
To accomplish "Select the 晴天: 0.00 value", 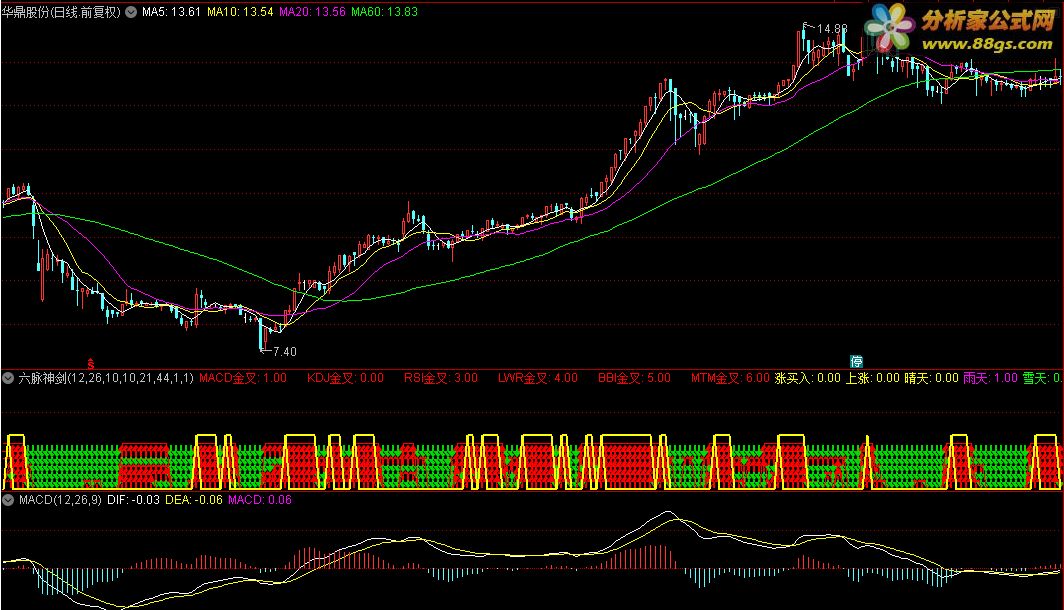I will [931, 378].
